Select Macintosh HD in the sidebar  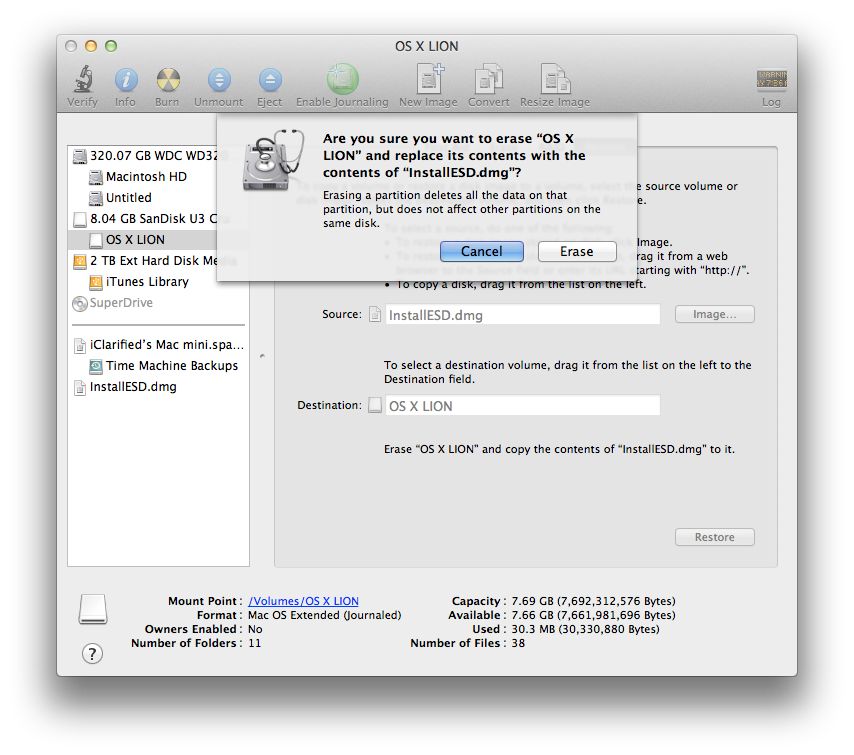146,177
